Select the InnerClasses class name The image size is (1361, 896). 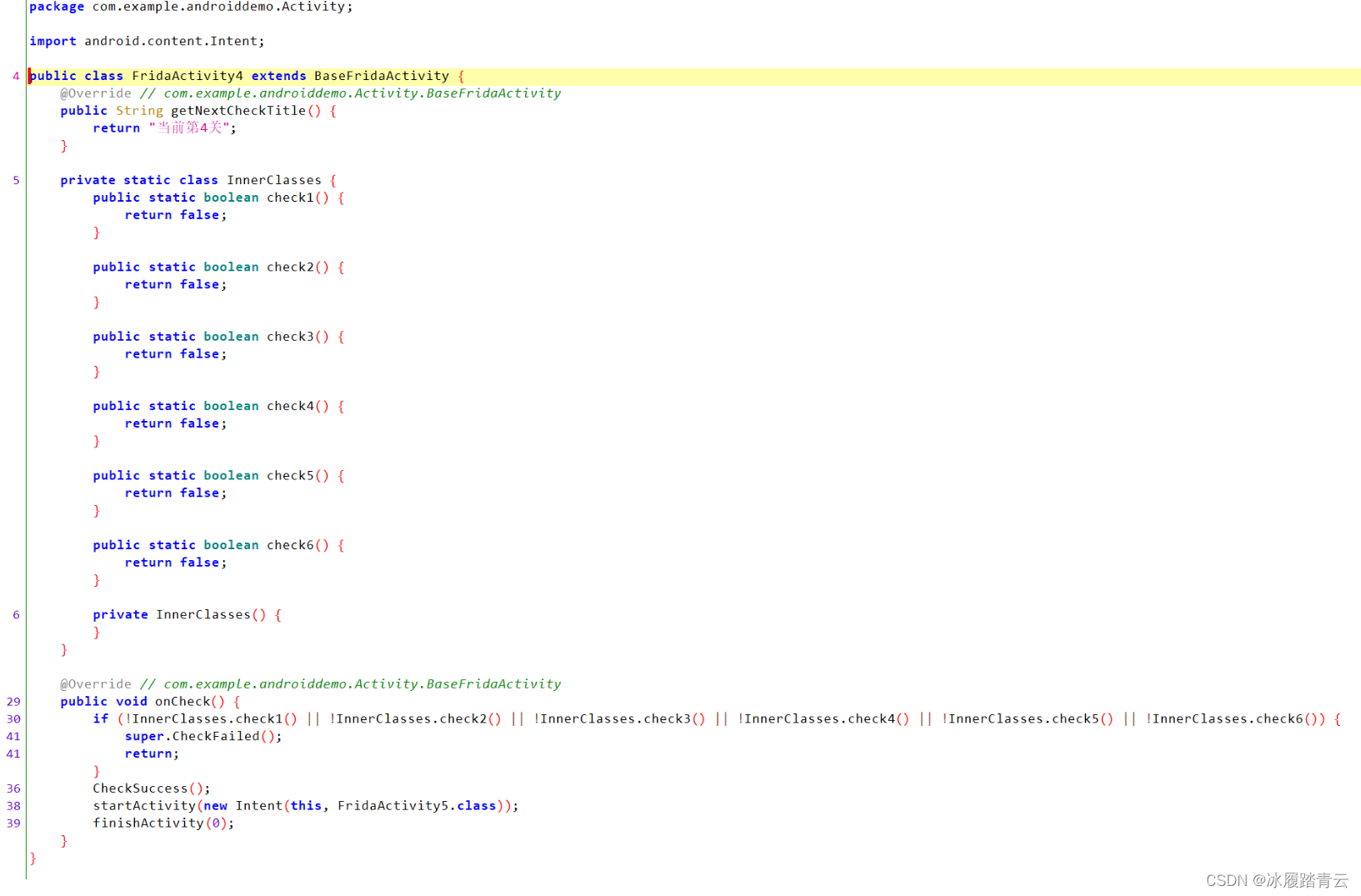pyautogui.click(x=275, y=179)
